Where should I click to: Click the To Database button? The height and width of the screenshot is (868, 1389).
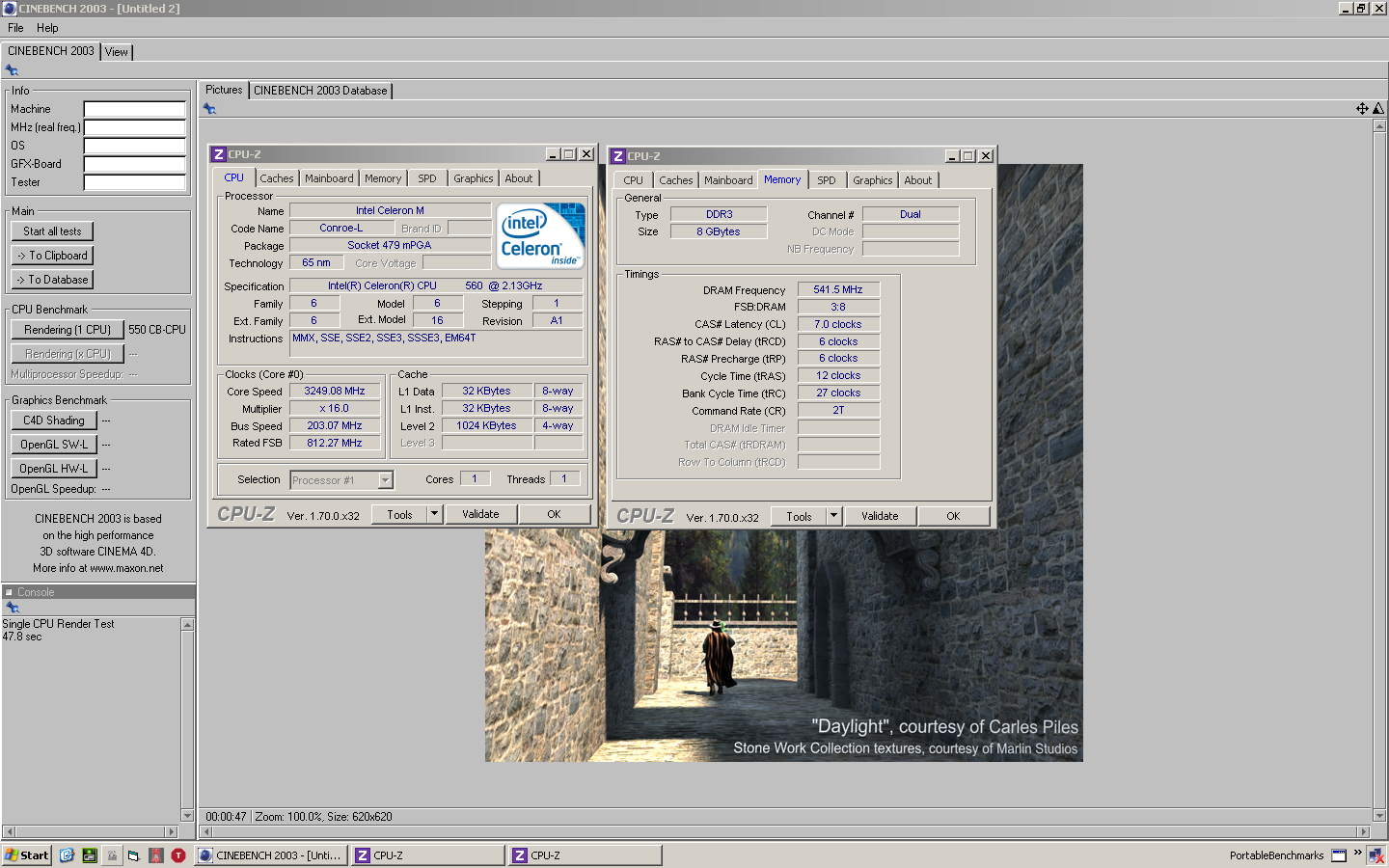point(52,280)
